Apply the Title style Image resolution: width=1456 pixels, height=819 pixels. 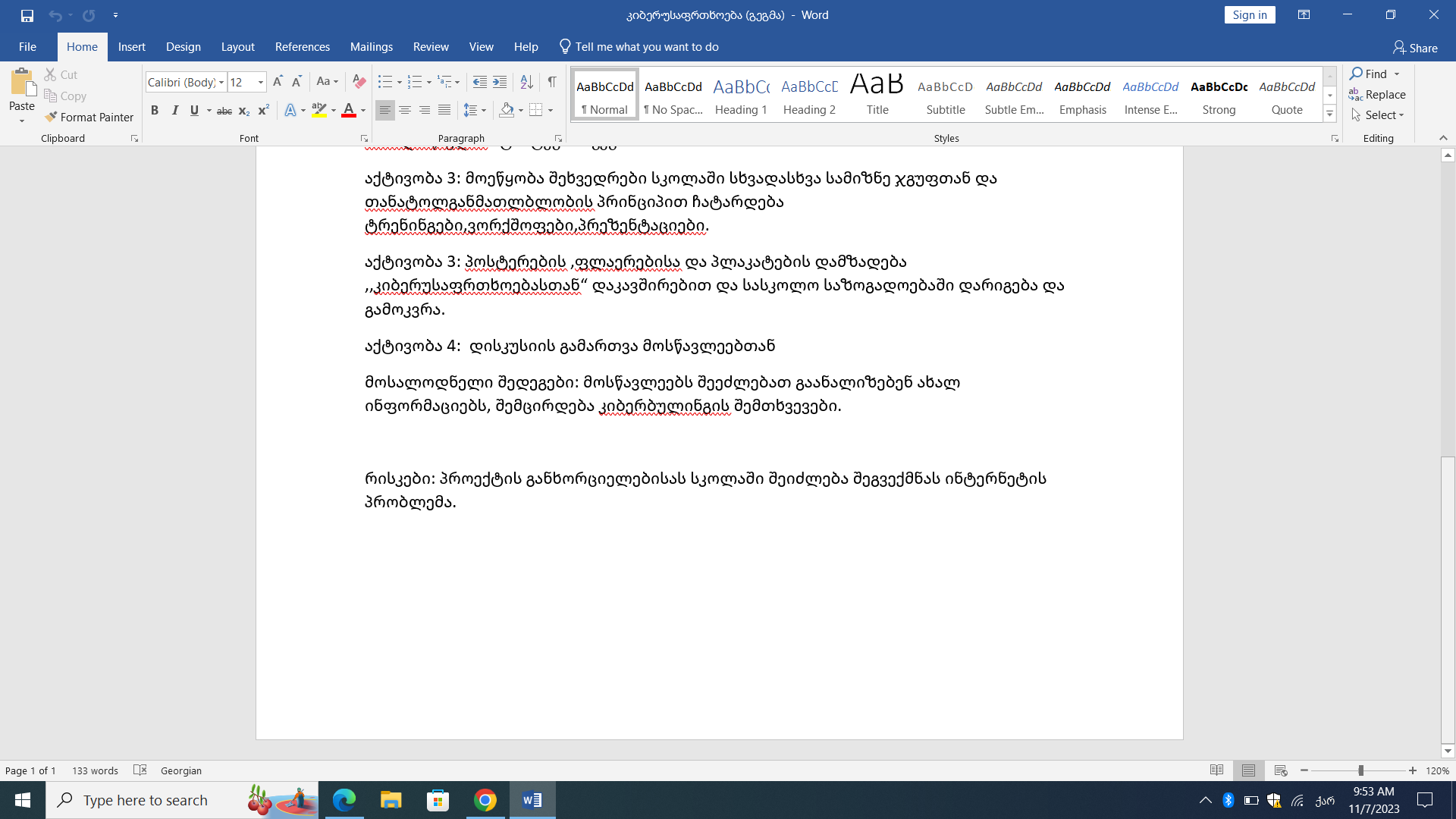tap(877, 95)
